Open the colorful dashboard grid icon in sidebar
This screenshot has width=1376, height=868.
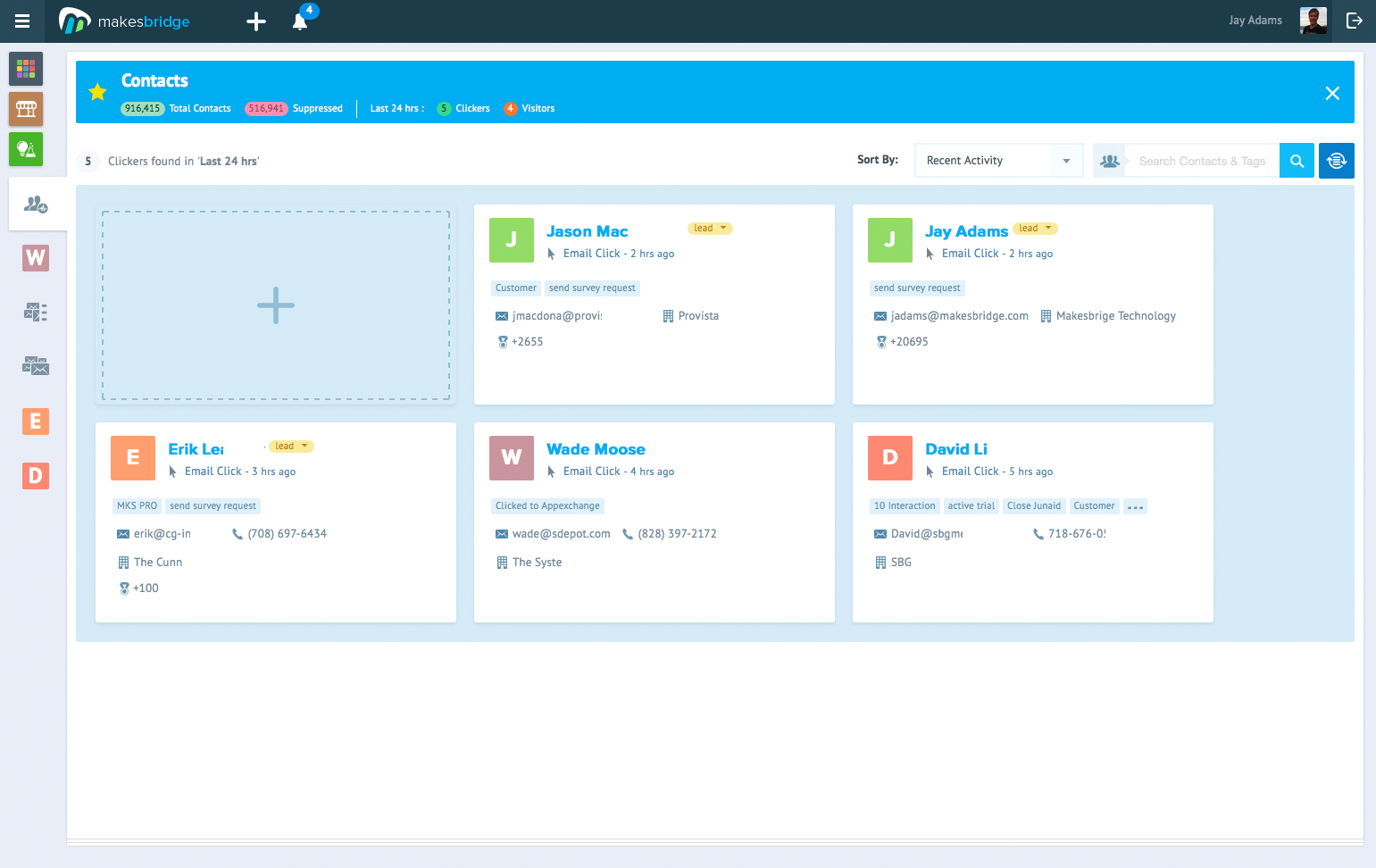point(26,69)
